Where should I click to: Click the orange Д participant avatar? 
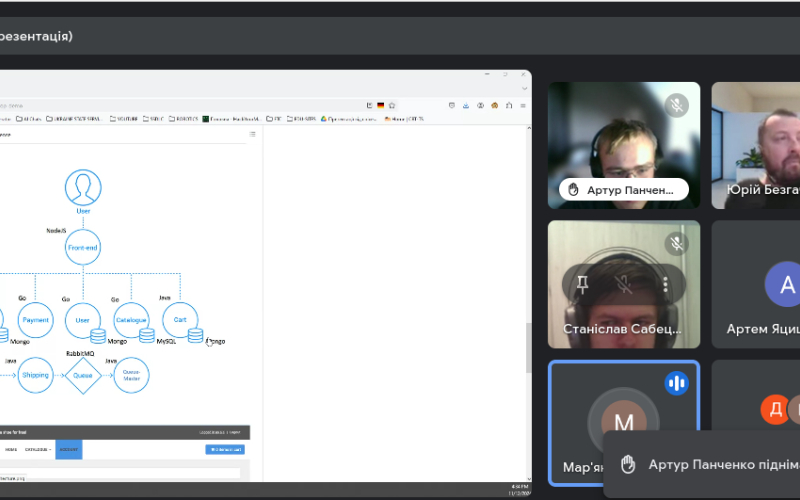tap(776, 409)
